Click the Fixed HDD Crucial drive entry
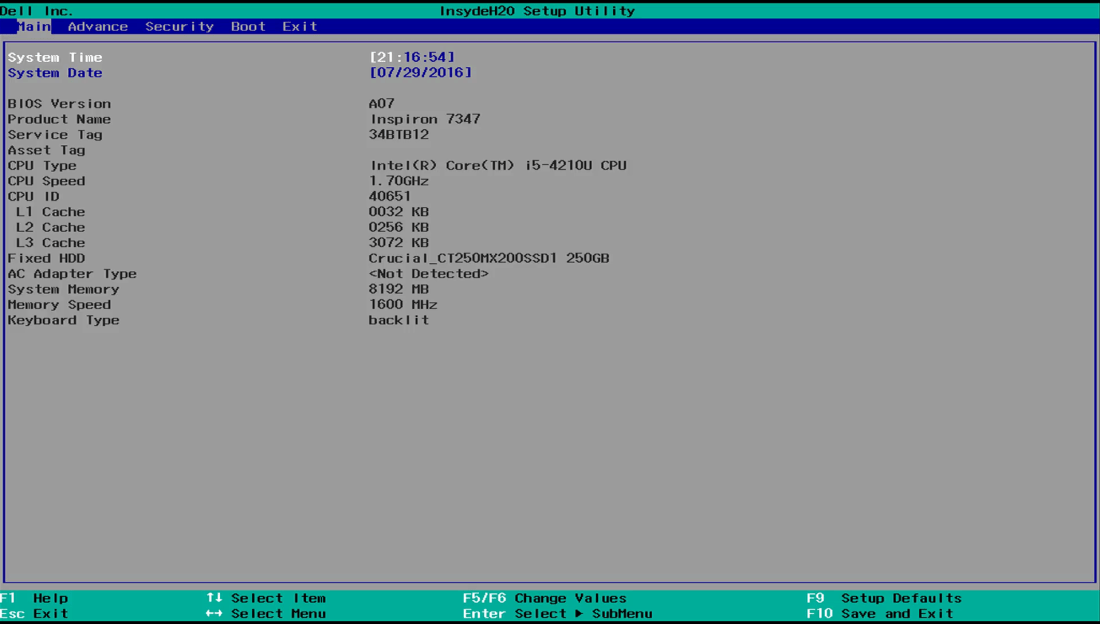The width and height of the screenshot is (1100, 624). pos(489,258)
